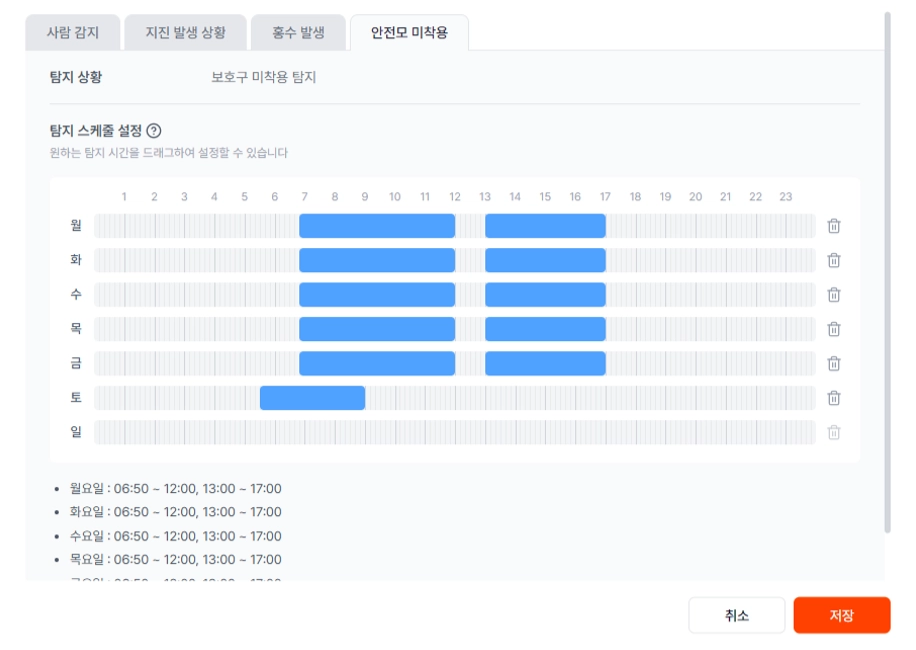Select Tuesday morning blue time block
The image size is (916, 650).
tap(377, 260)
